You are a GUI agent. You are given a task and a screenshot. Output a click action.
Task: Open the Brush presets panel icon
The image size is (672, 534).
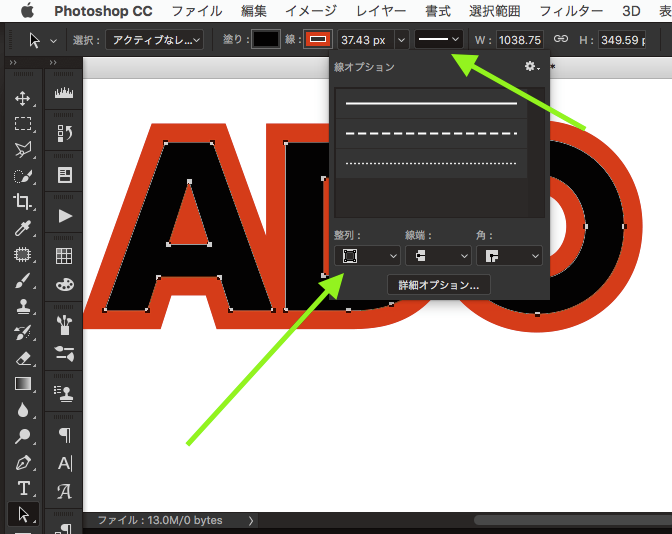click(64, 325)
